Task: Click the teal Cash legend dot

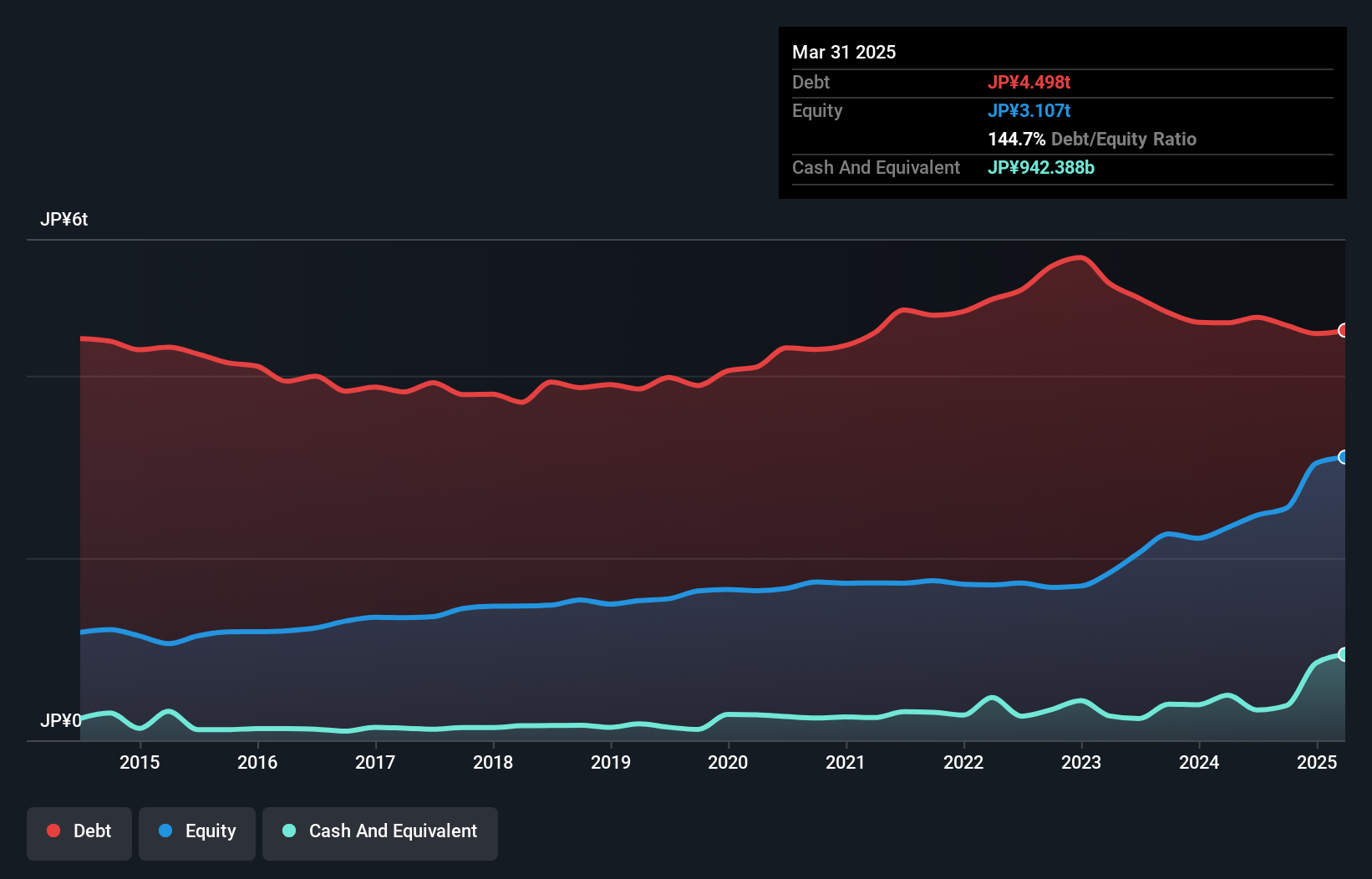Action: coord(289,831)
